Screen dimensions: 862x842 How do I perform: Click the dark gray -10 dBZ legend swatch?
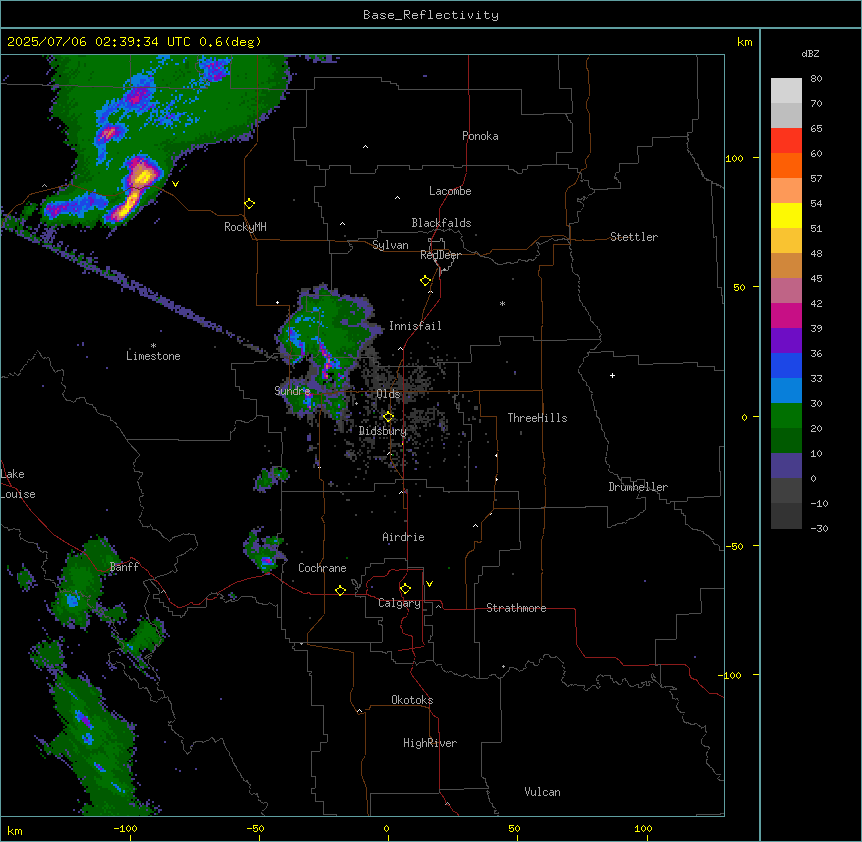786,516
